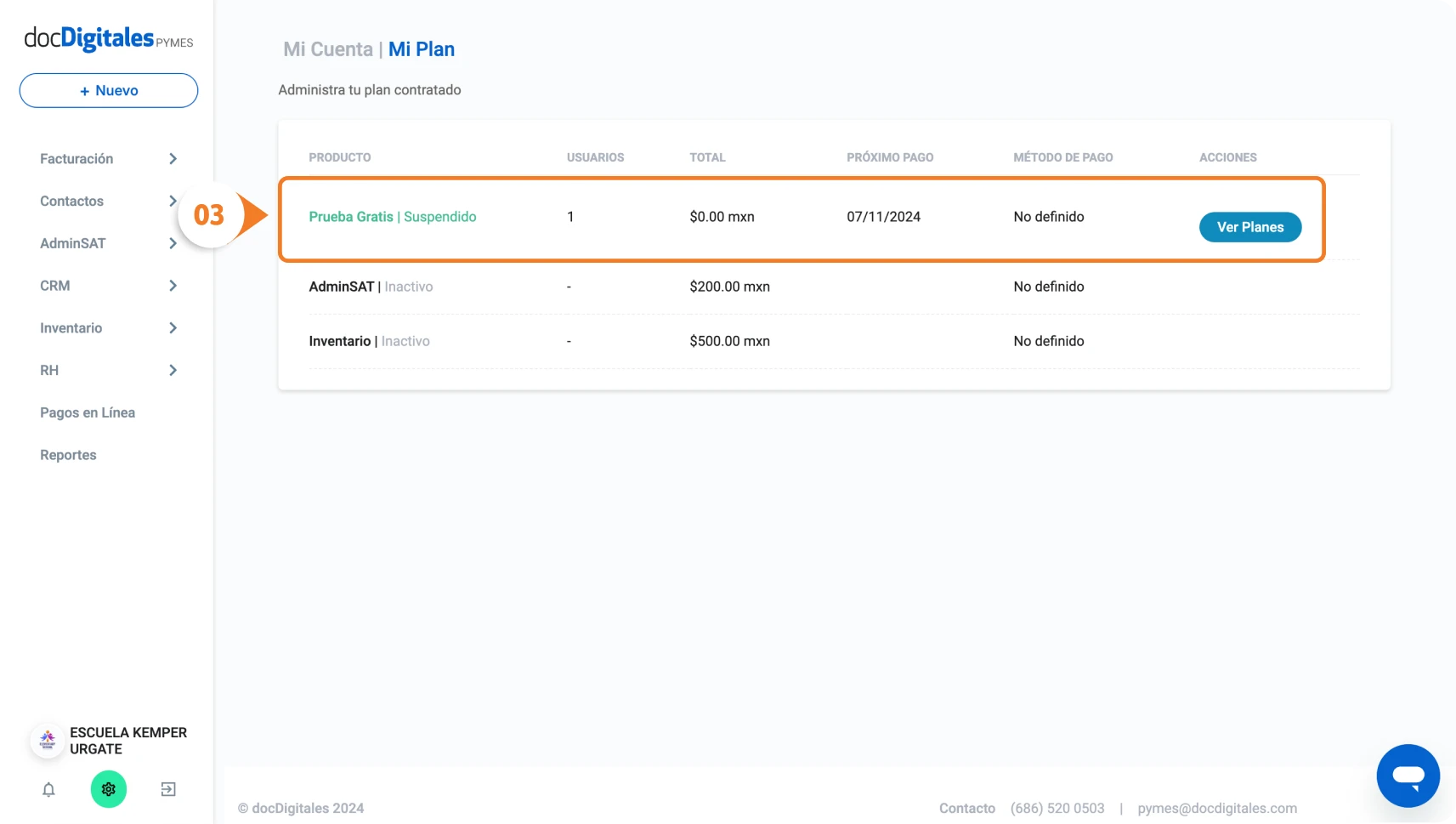The height and width of the screenshot is (824, 1456).
Task: Click the PRODUCTO column header
Action: (x=340, y=157)
